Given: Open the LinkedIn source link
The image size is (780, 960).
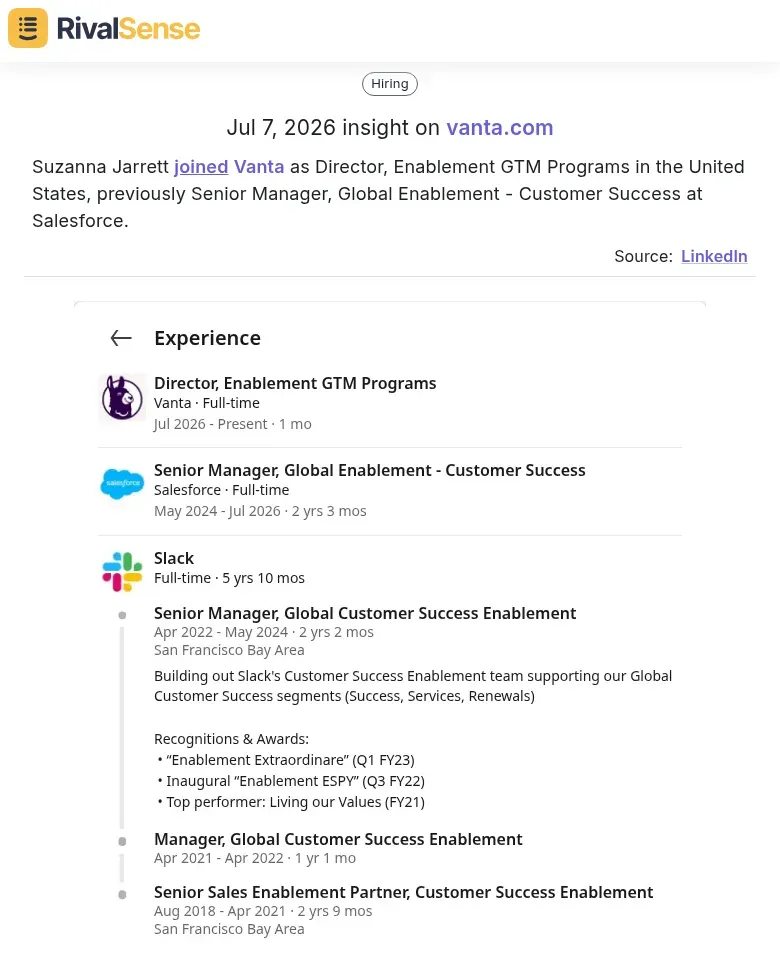Looking at the screenshot, I should (714, 256).
